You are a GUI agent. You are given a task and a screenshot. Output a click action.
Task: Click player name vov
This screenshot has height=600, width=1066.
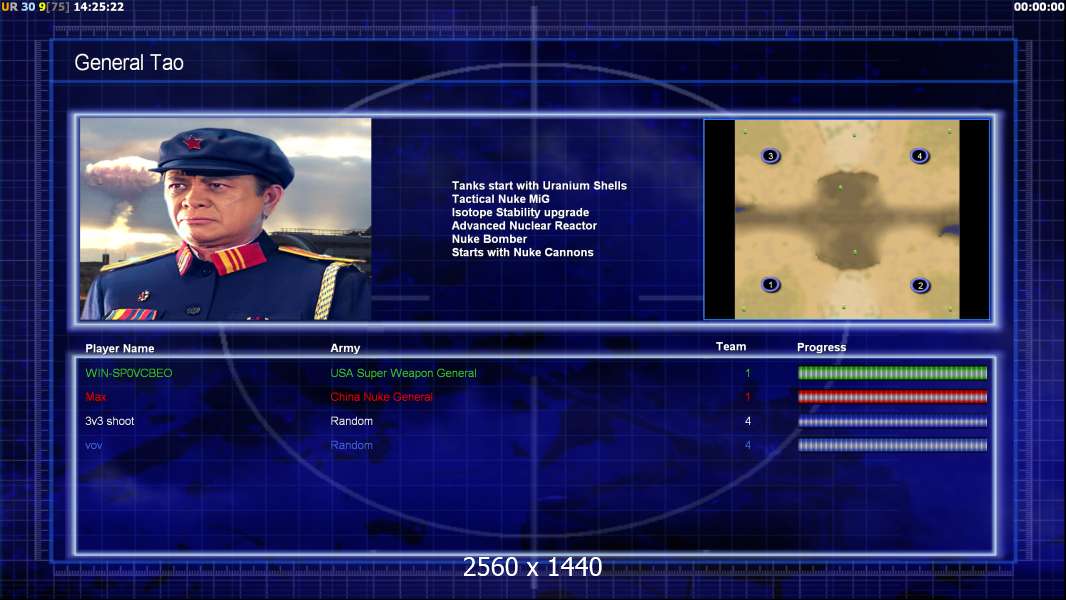pyautogui.click(x=94, y=446)
